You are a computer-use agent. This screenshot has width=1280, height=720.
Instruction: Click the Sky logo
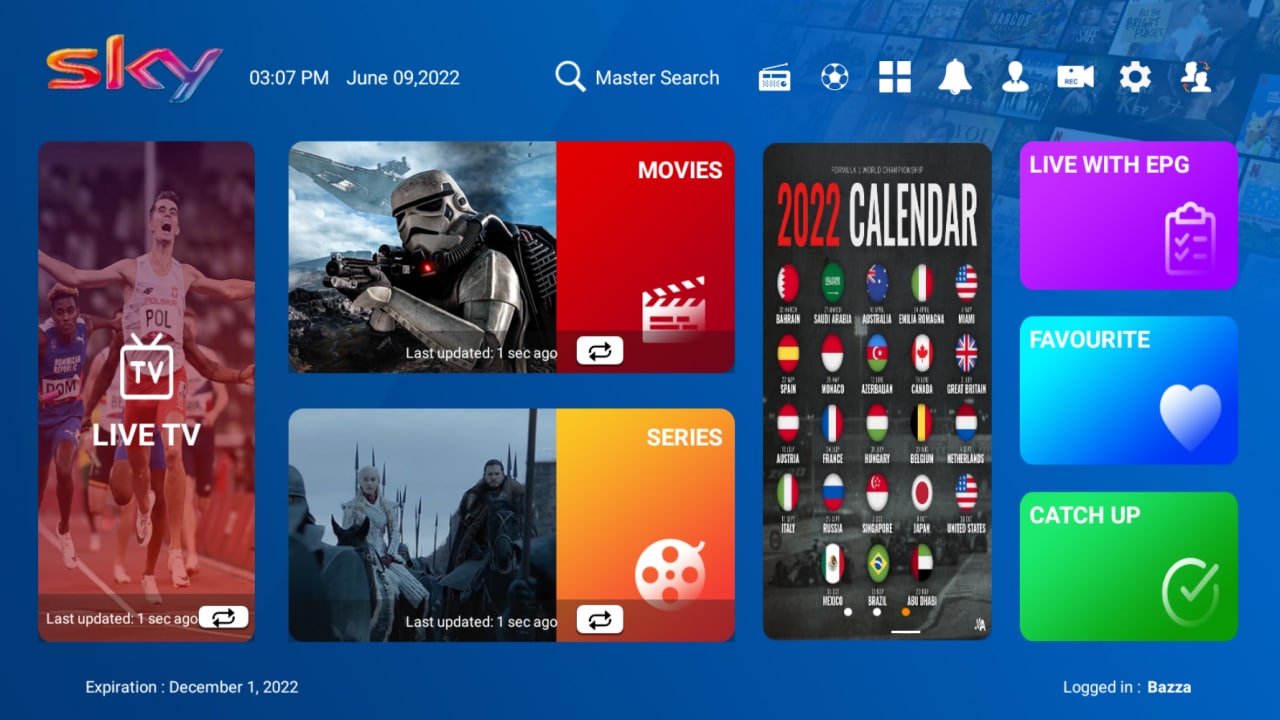point(134,68)
